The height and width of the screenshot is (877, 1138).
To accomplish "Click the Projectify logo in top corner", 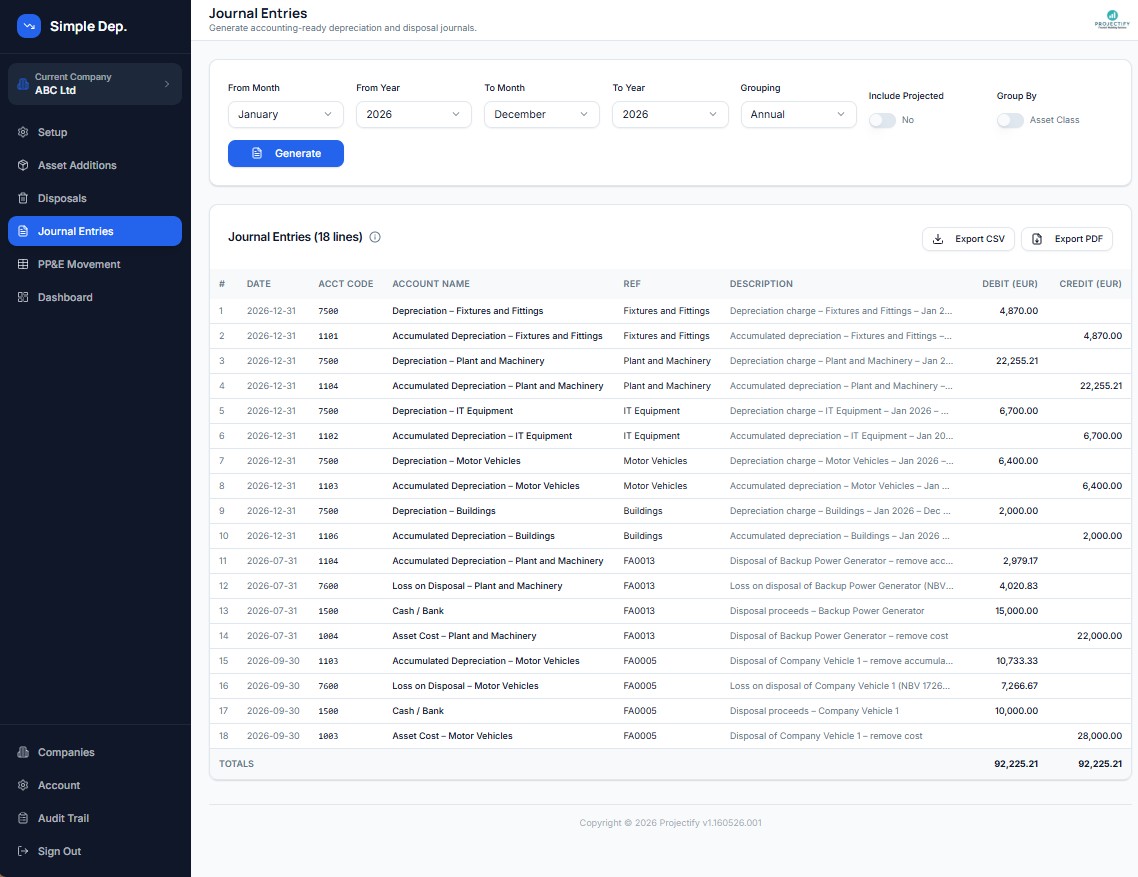I will click(1112, 19).
